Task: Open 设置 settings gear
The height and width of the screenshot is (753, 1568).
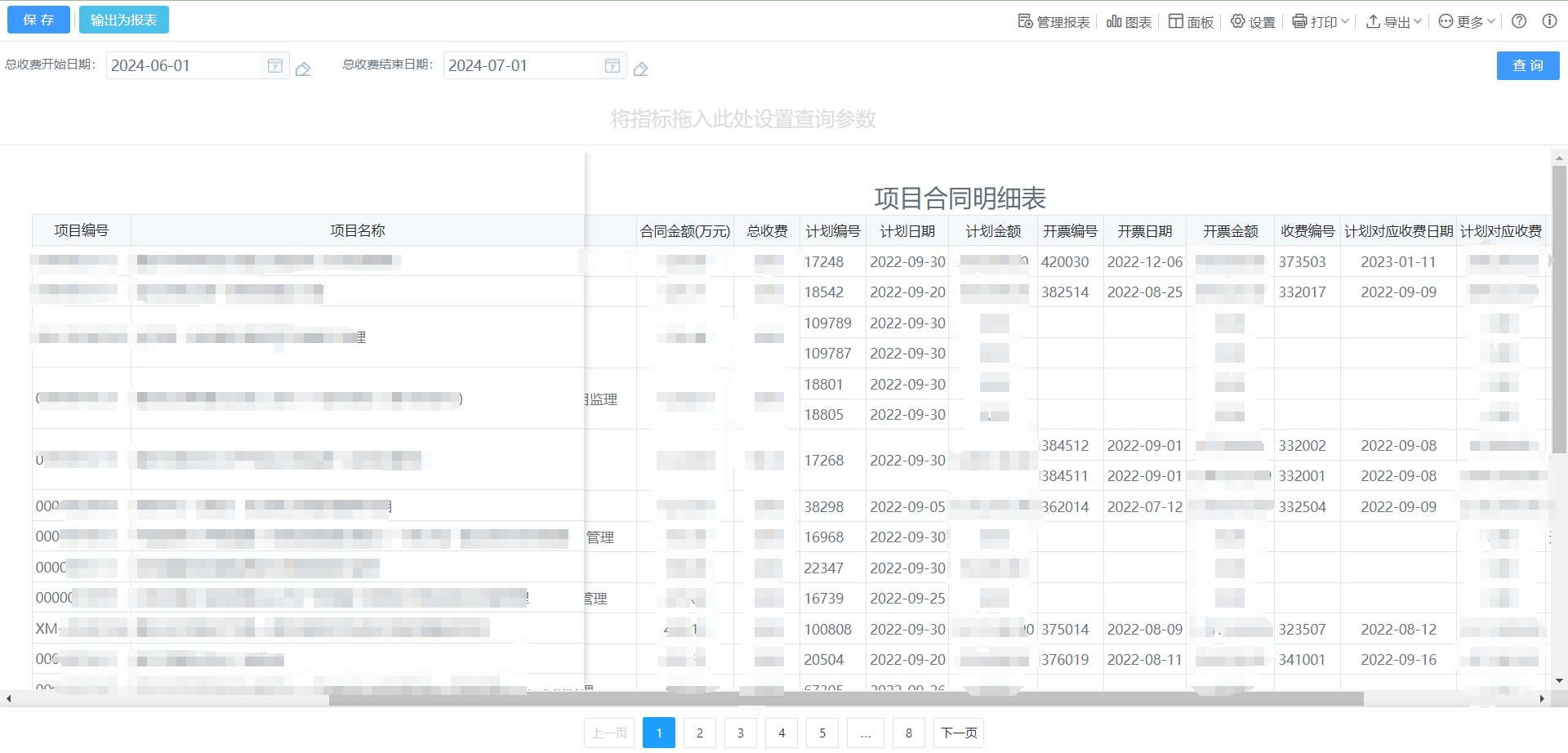Action: click(1253, 22)
